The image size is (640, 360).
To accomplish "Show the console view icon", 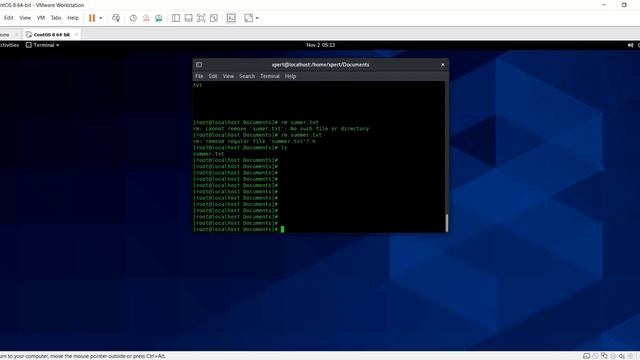I will click(231, 18).
